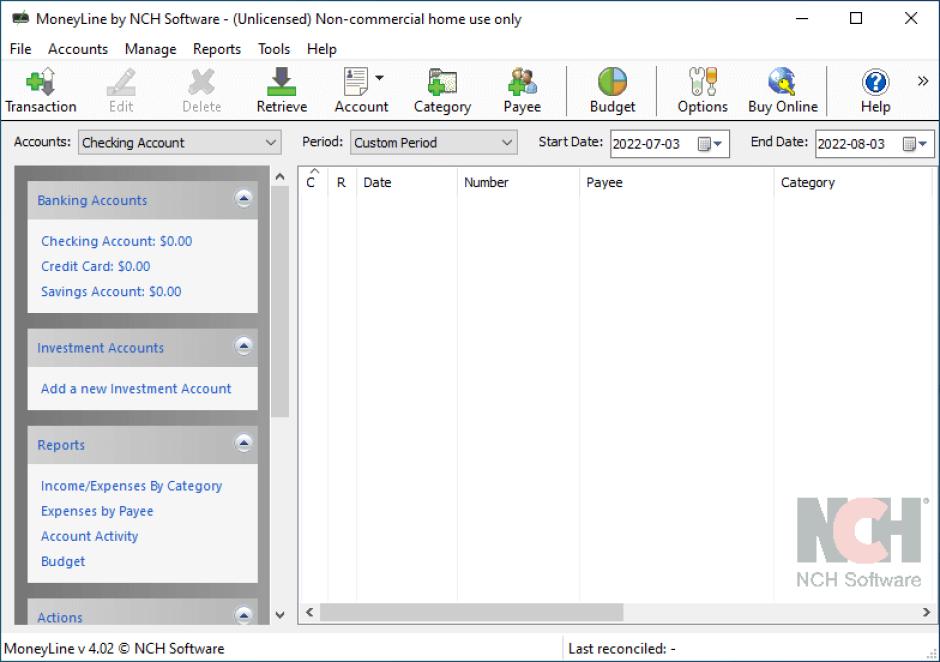Sort by the Category column header

pyautogui.click(x=852, y=182)
